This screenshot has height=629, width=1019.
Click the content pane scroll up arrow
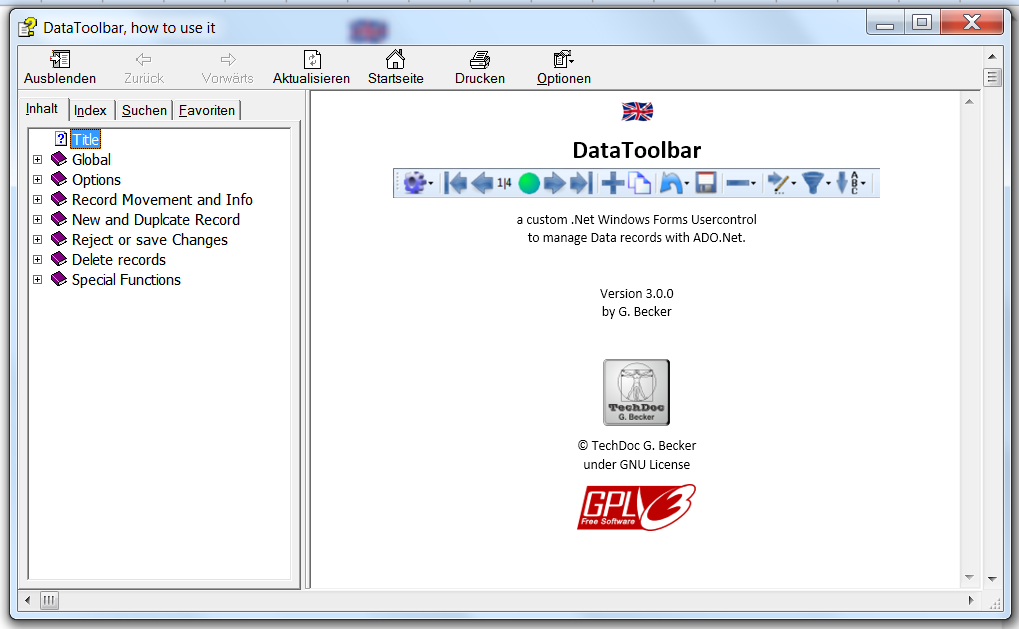tap(969, 101)
